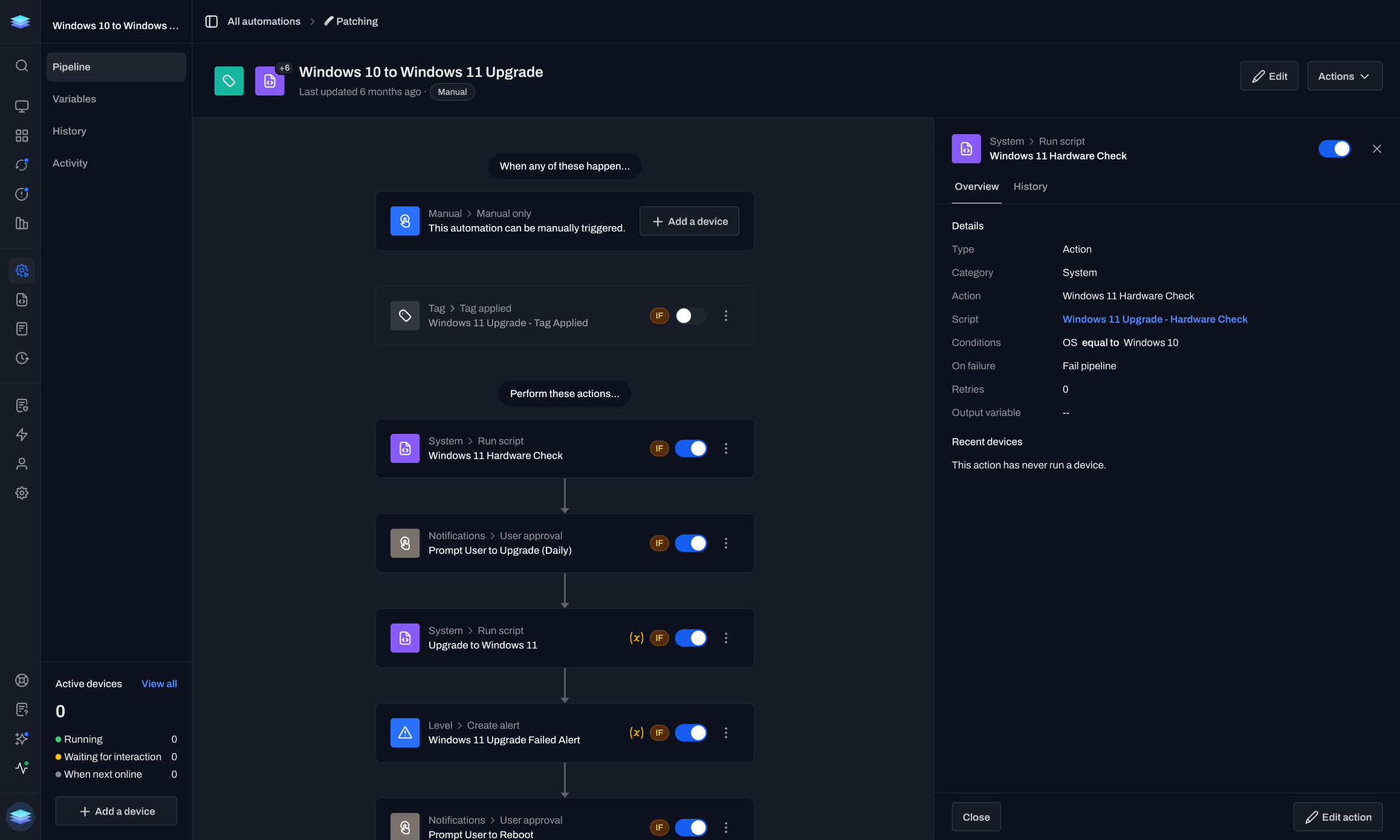Open the kebab menu on Prompt User to Reboot
Screen dimensions: 1400x840
pos(726,827)
